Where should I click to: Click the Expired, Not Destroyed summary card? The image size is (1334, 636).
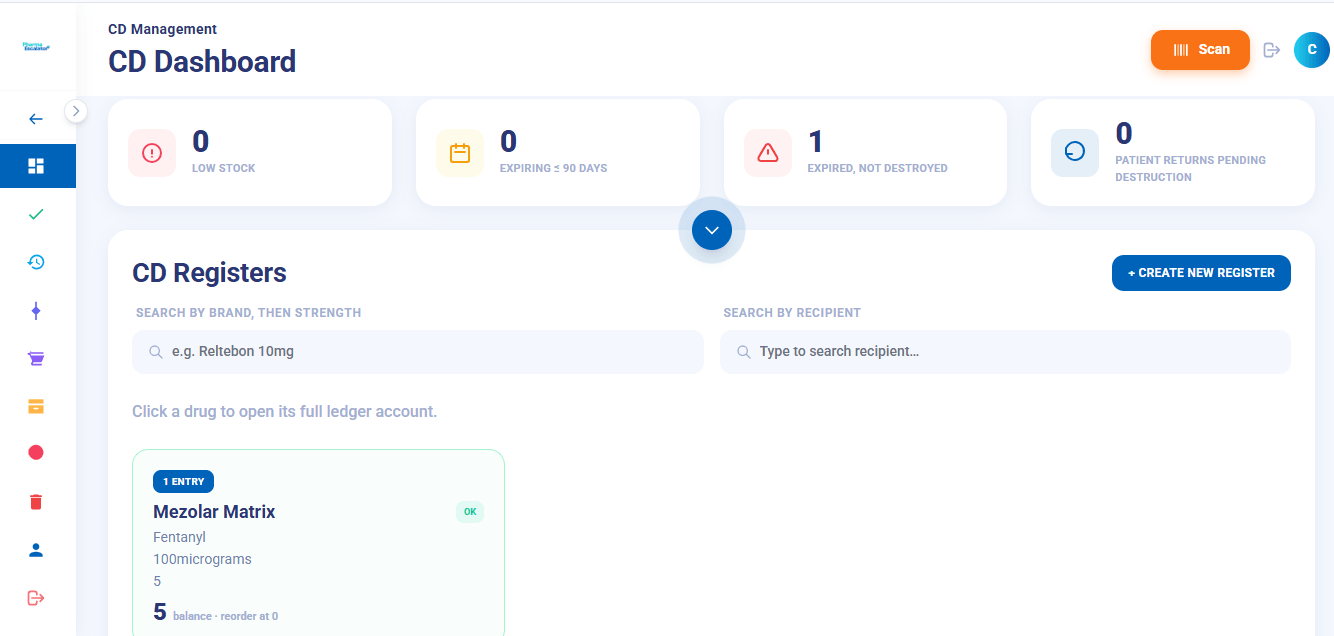click(x=865, y=152)
